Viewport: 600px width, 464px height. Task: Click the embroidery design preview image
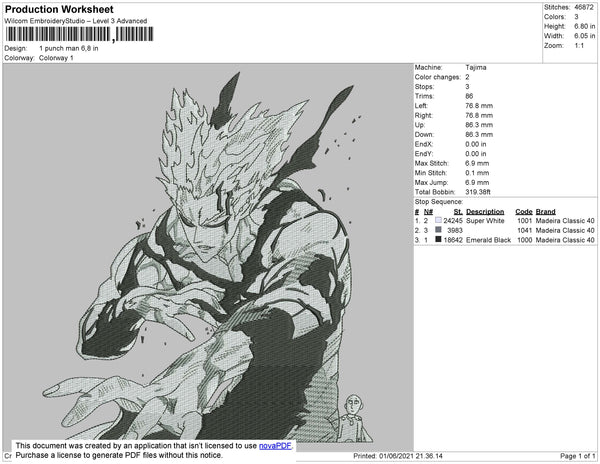(208, 257)
